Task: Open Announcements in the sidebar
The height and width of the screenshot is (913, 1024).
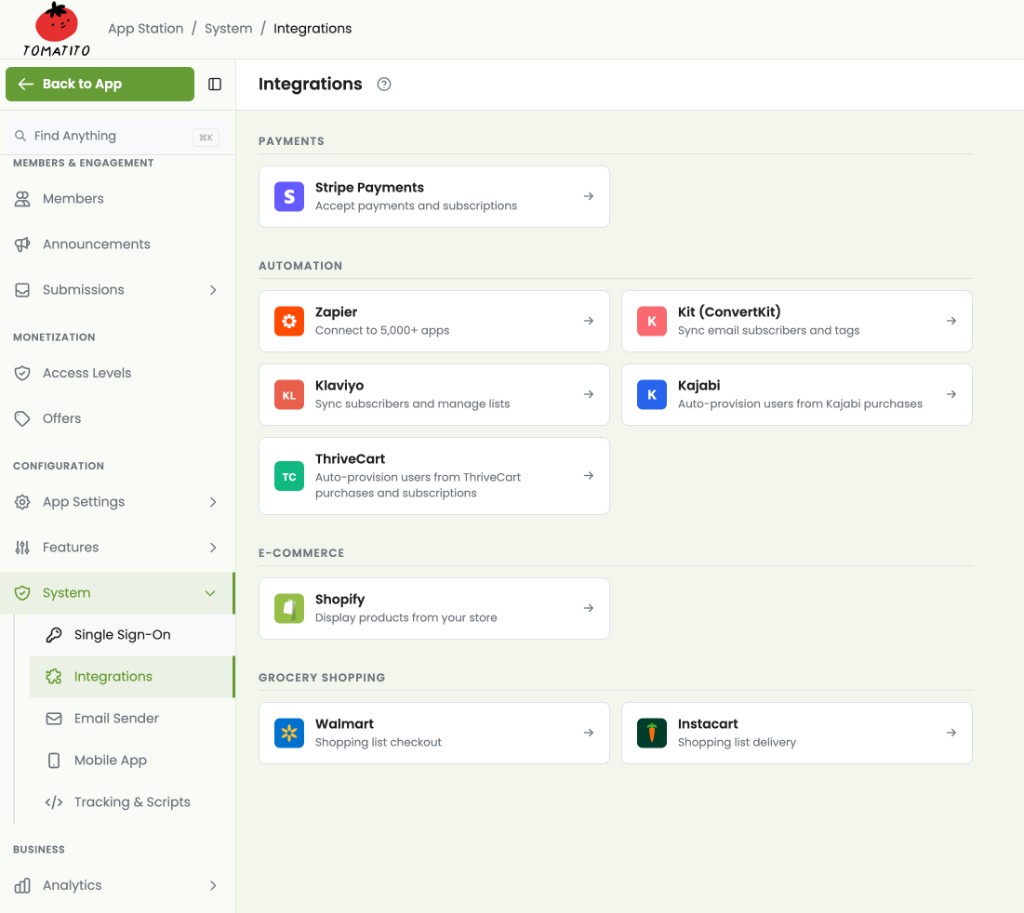Action: tap(116, 244)
